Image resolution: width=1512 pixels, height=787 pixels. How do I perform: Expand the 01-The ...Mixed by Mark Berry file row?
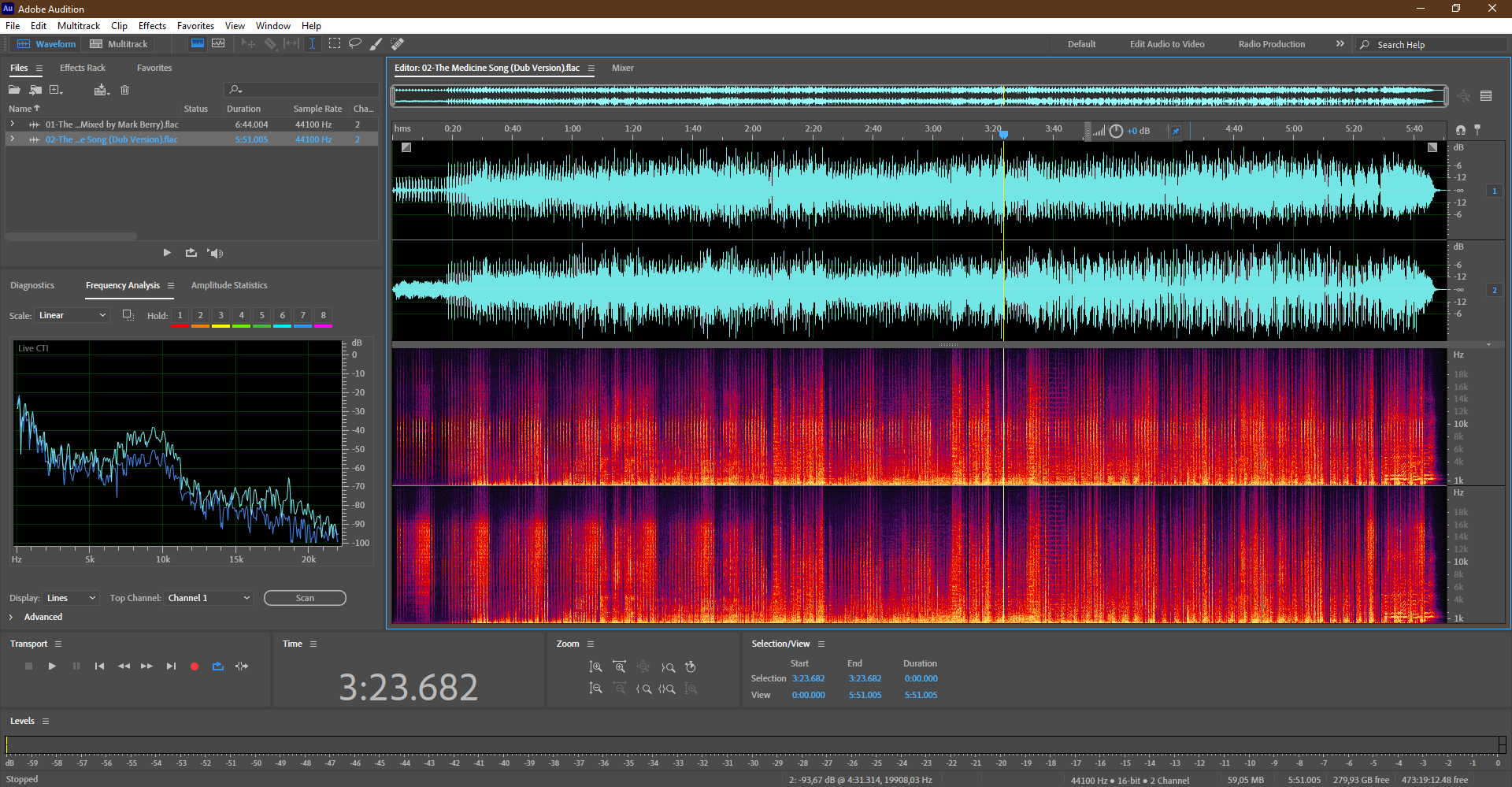(12, 124)
